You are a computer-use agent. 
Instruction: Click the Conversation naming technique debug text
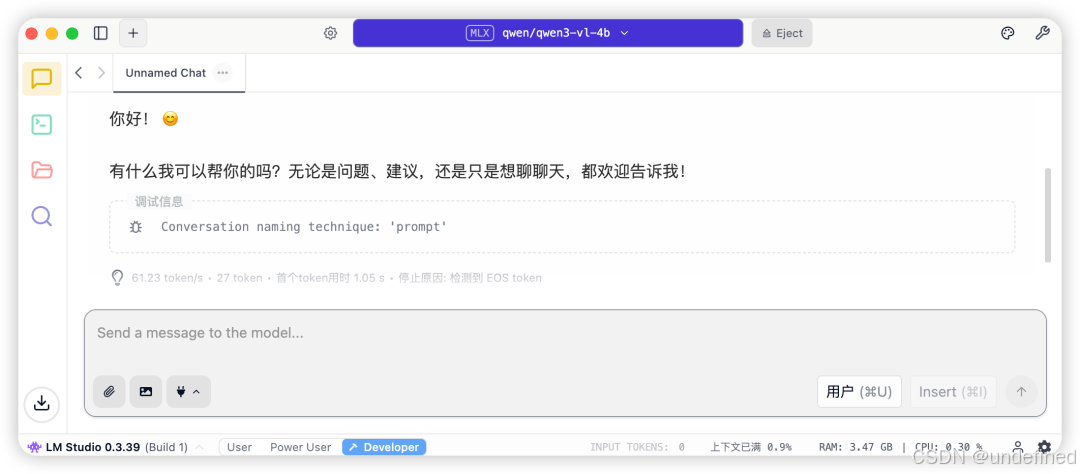[304, 227]
